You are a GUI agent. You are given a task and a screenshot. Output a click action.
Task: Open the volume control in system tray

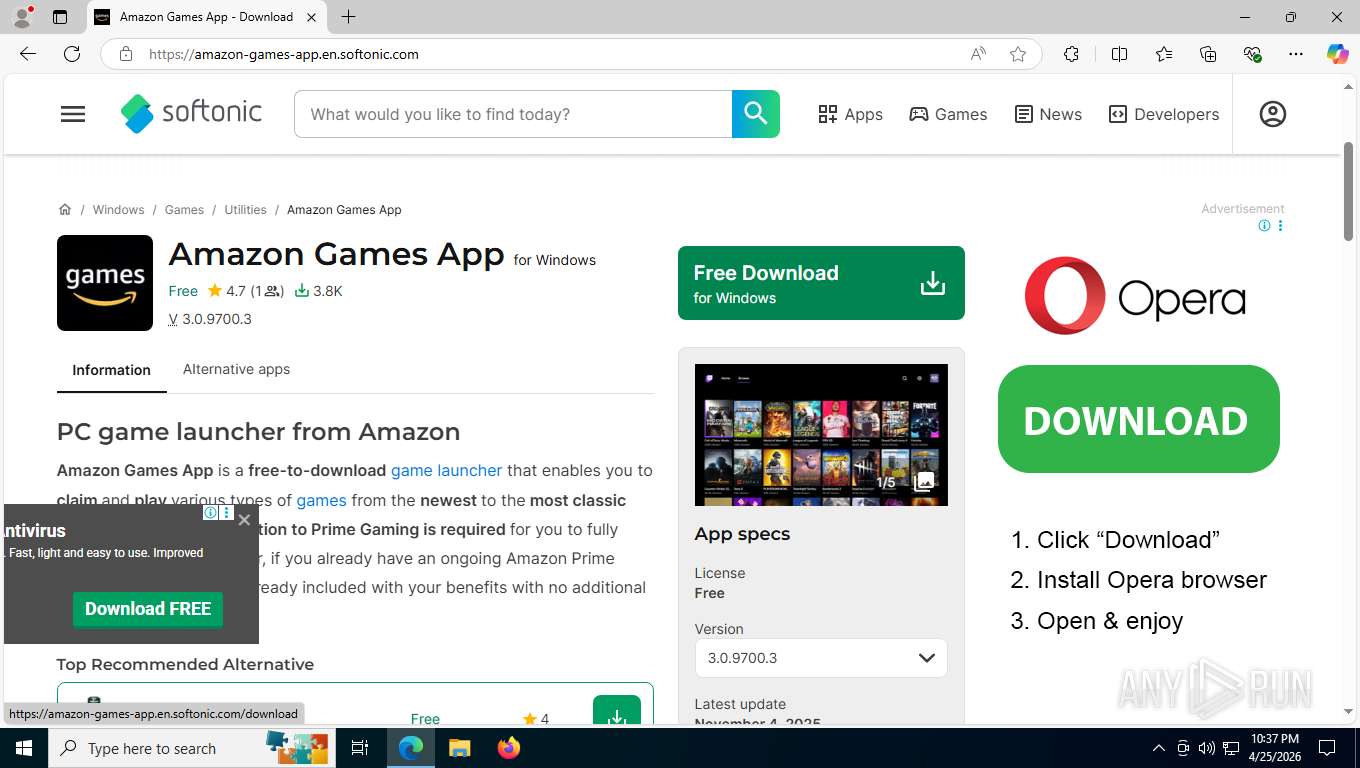pos(1206,748)
